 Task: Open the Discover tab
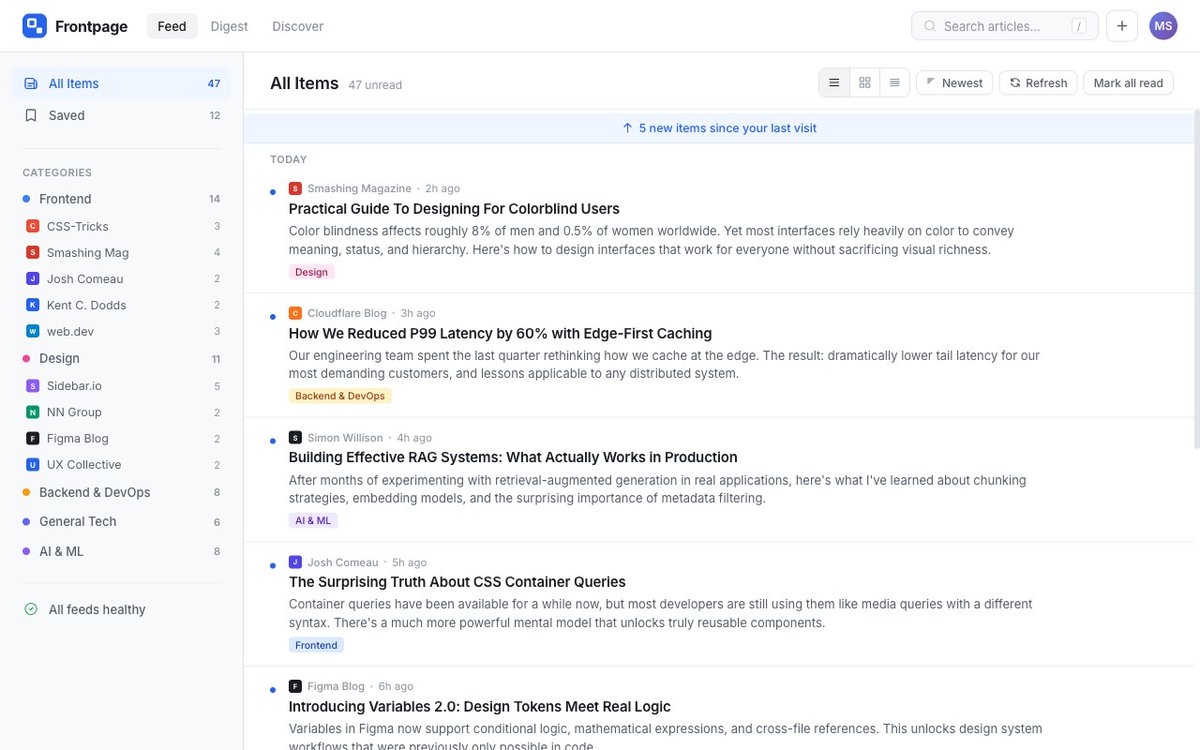point(297,26)
